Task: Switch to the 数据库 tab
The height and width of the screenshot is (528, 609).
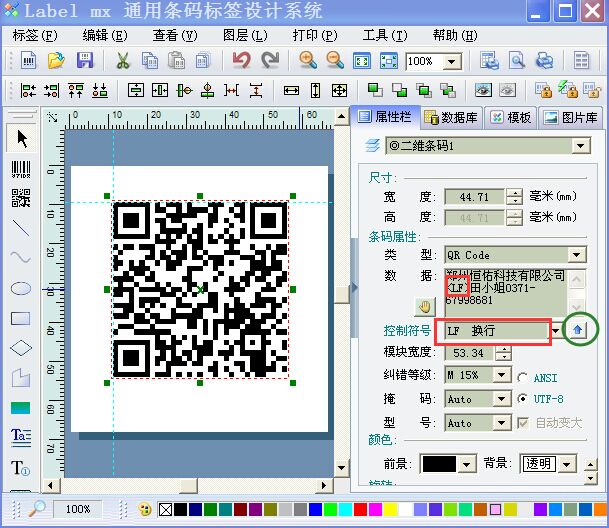Action: point(452,117)
